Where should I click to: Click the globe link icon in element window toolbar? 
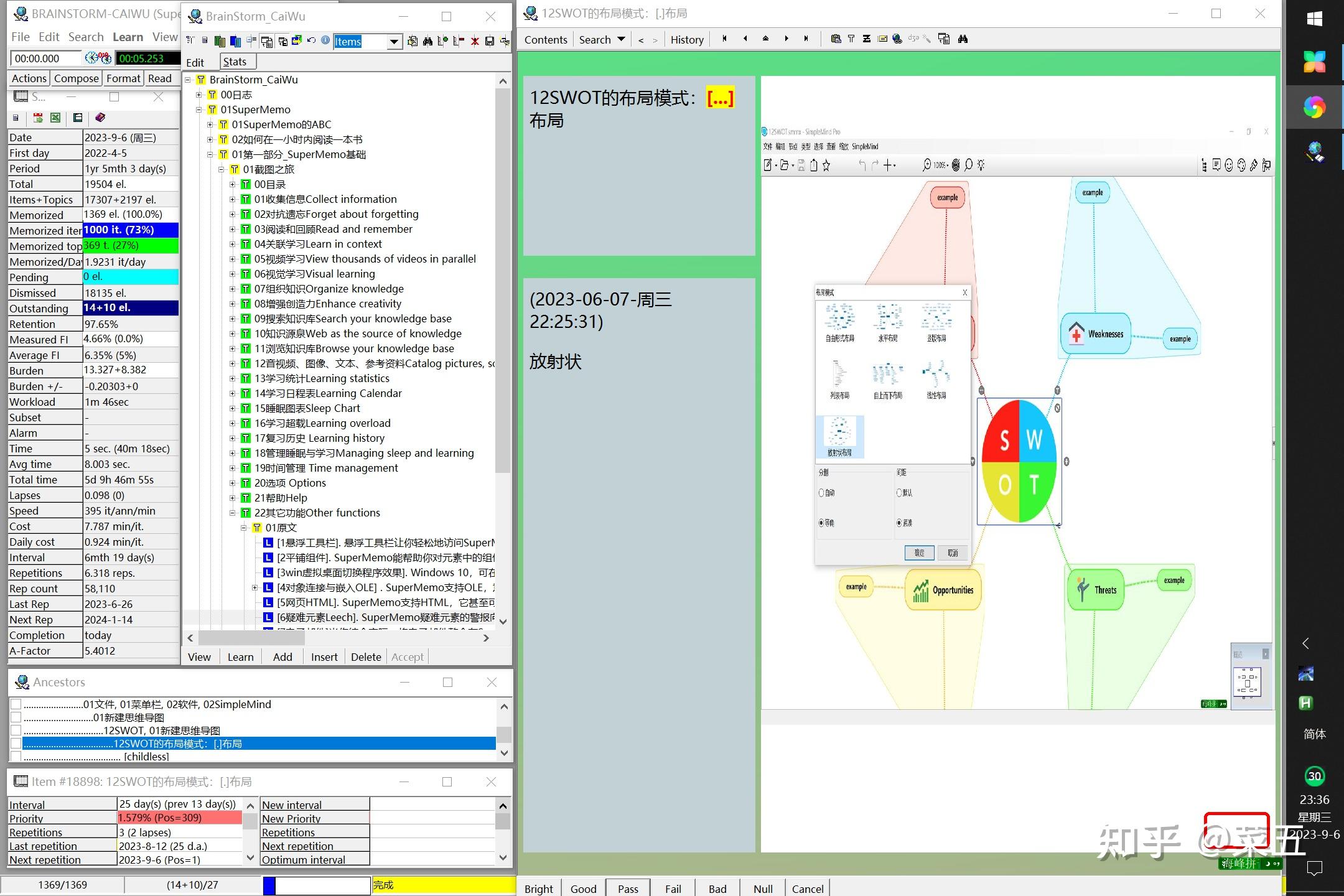pos(897,39)
